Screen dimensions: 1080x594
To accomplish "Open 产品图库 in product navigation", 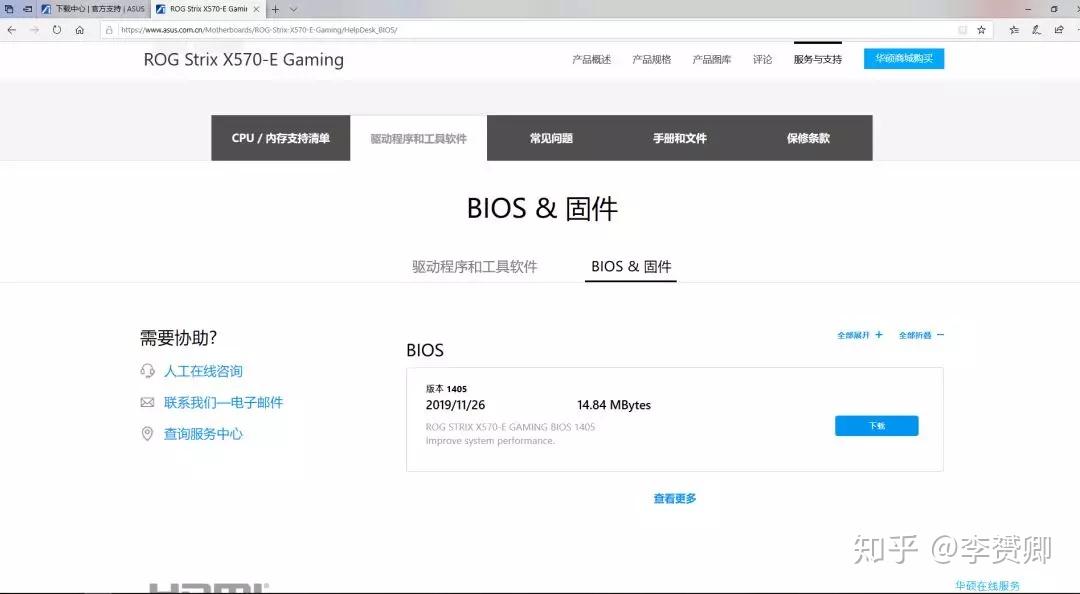I will 712,59.
